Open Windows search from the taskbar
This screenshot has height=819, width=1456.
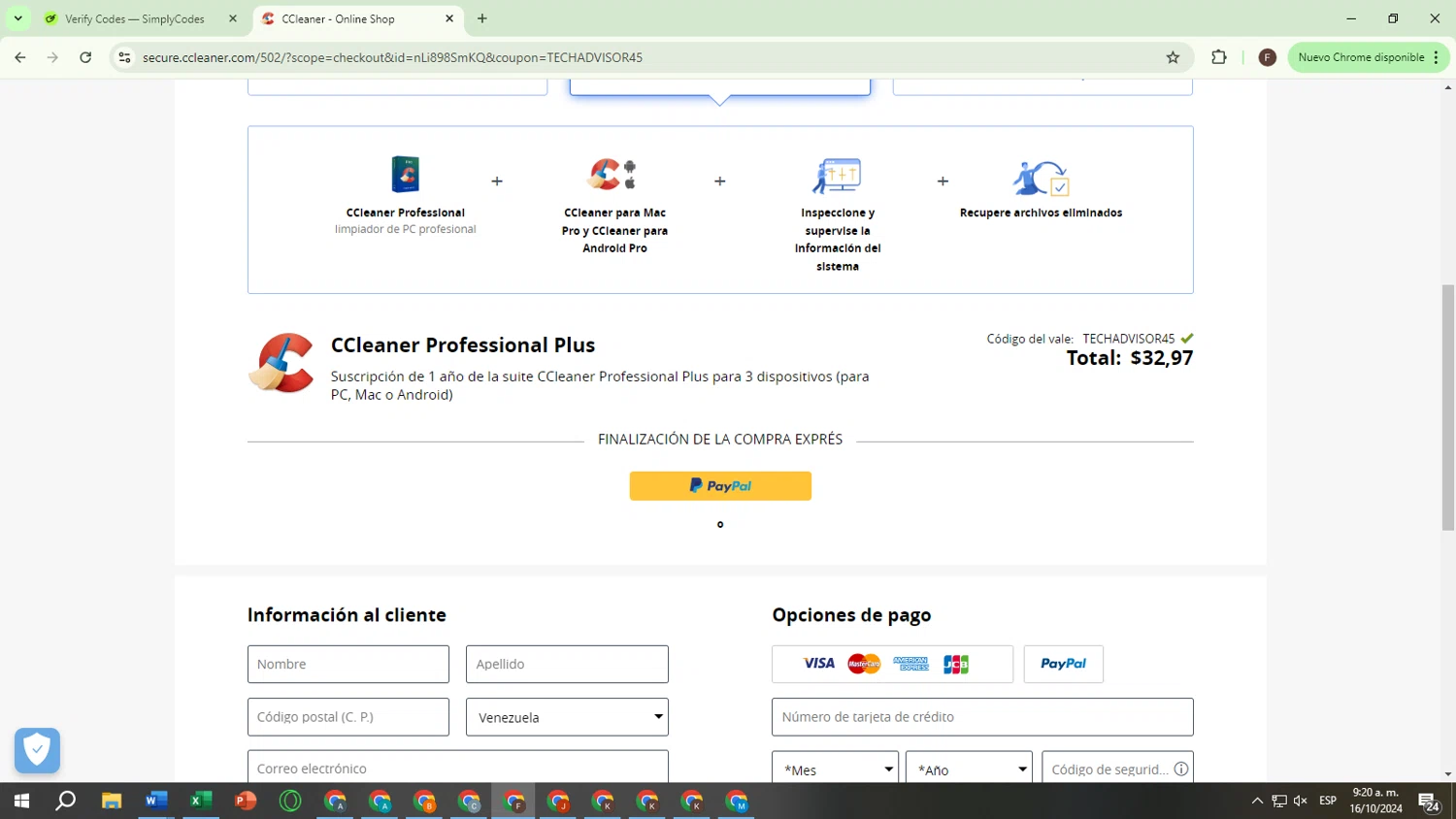[66, 802]
